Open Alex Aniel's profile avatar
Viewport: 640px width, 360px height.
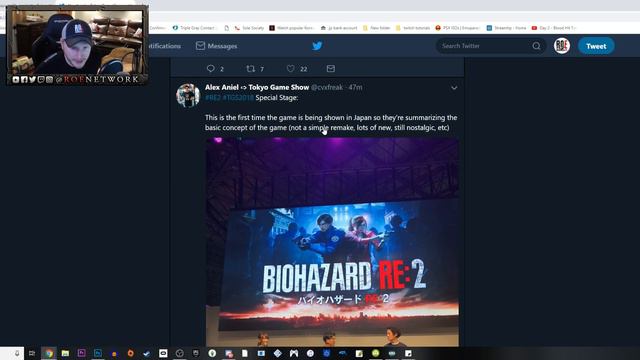(x=188, y=96)
